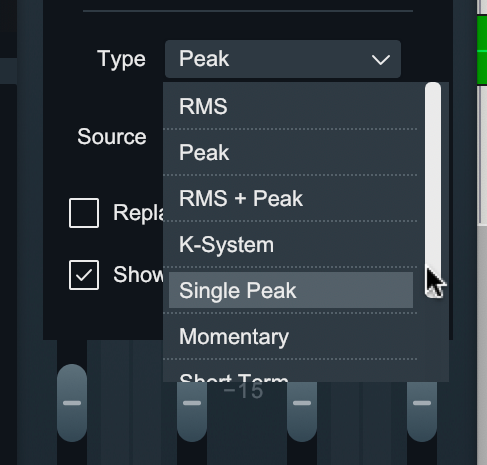This screenshot has width=487, height=465.
Task: Click the green level meter at top right
Action: point(482,50)
